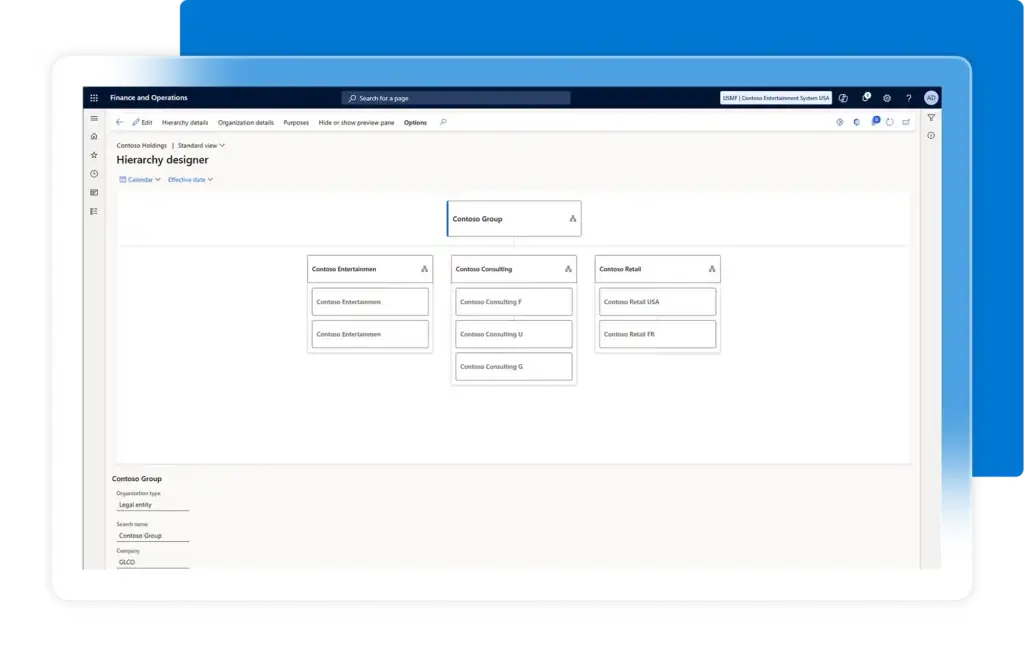Viewport: 1024px width, 656px height.
Task: Click the Contoso Group preview pane heading
Action: tap(136, 479)
